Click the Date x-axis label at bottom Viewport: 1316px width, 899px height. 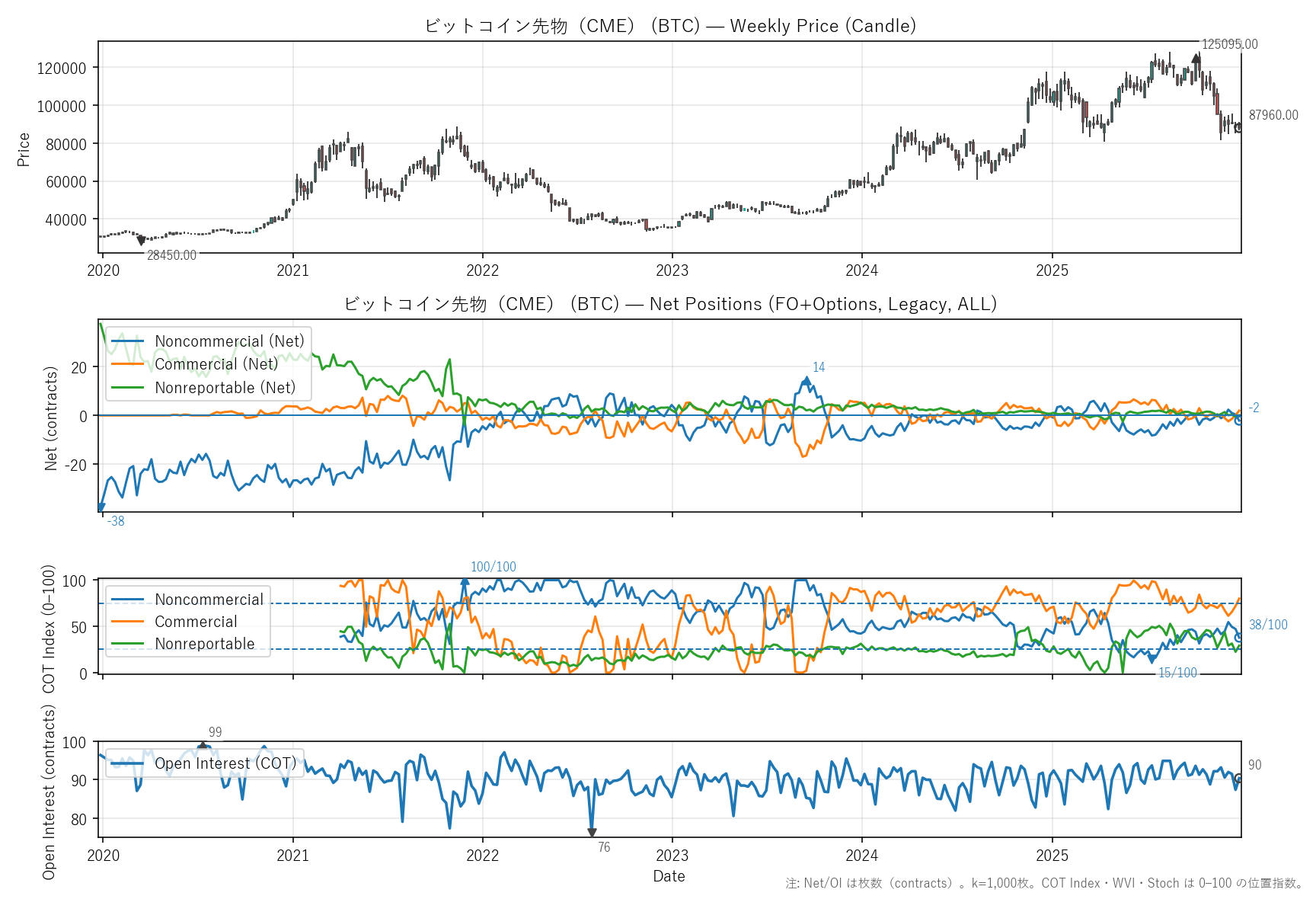669,876
